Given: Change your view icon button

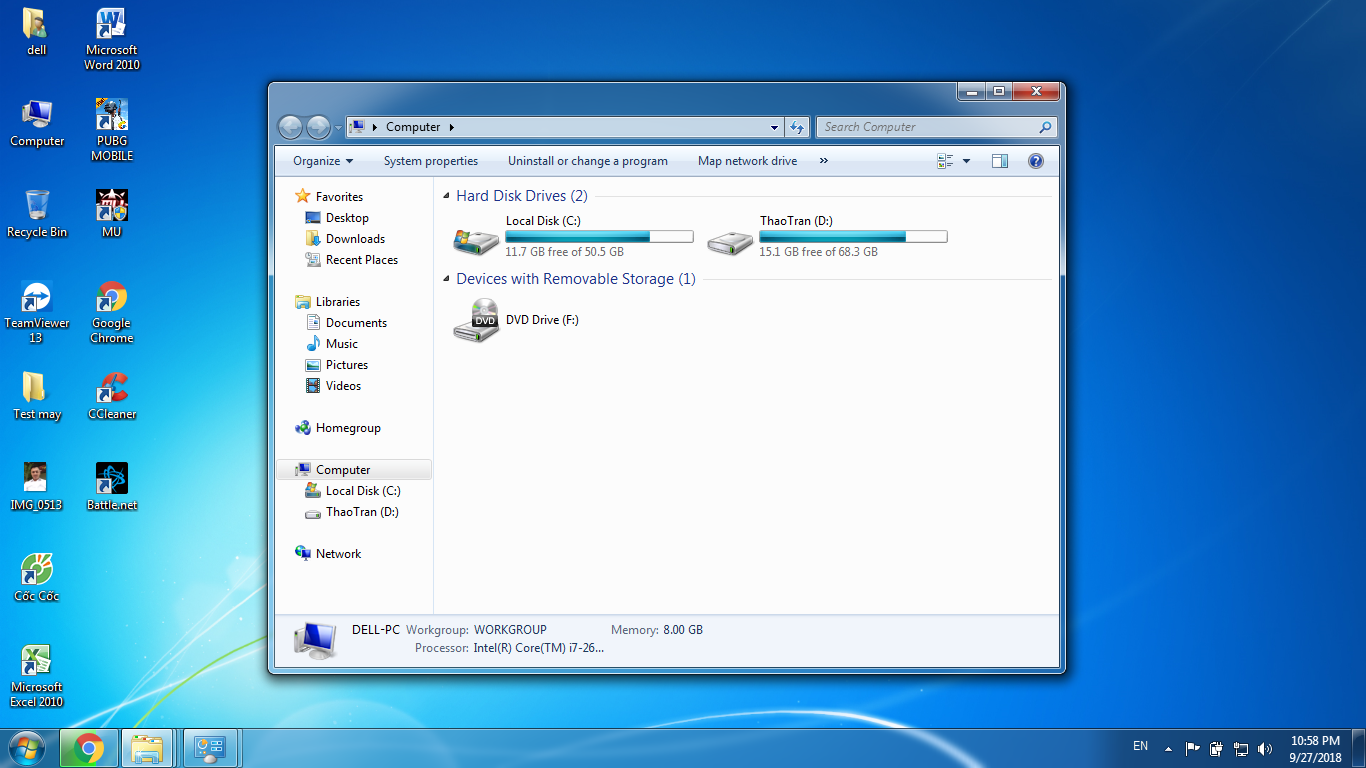Looking at the screenshot, I should click(945, 161).
